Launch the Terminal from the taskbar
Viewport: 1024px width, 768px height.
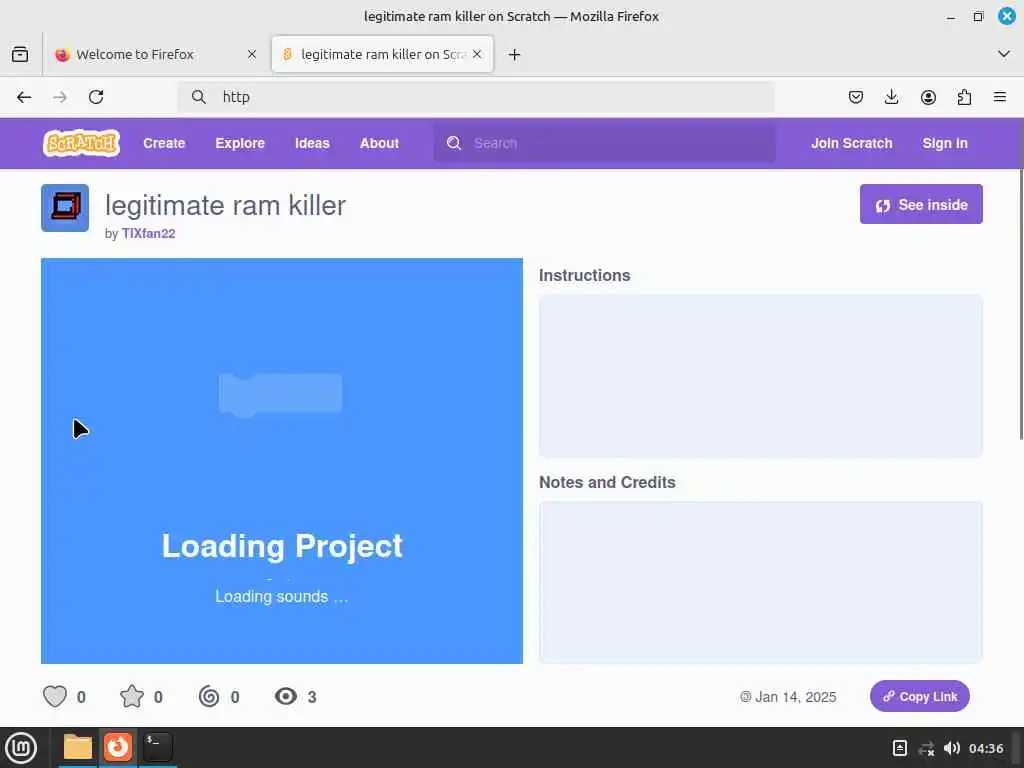(x=157, y=747)
